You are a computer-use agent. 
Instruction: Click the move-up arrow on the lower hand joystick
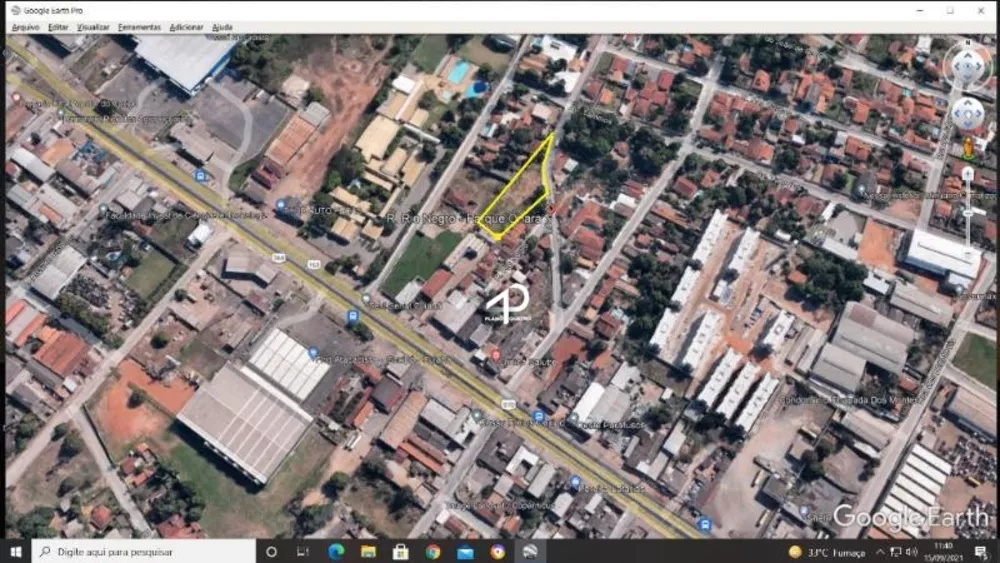pyautogui.click(x=967, y=103)
